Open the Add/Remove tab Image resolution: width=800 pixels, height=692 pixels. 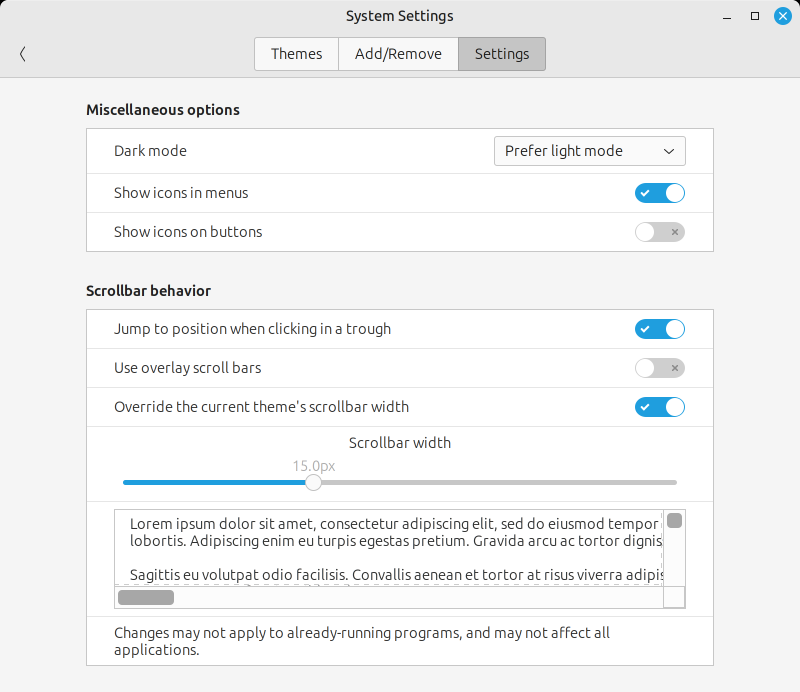tap(398, 54)
